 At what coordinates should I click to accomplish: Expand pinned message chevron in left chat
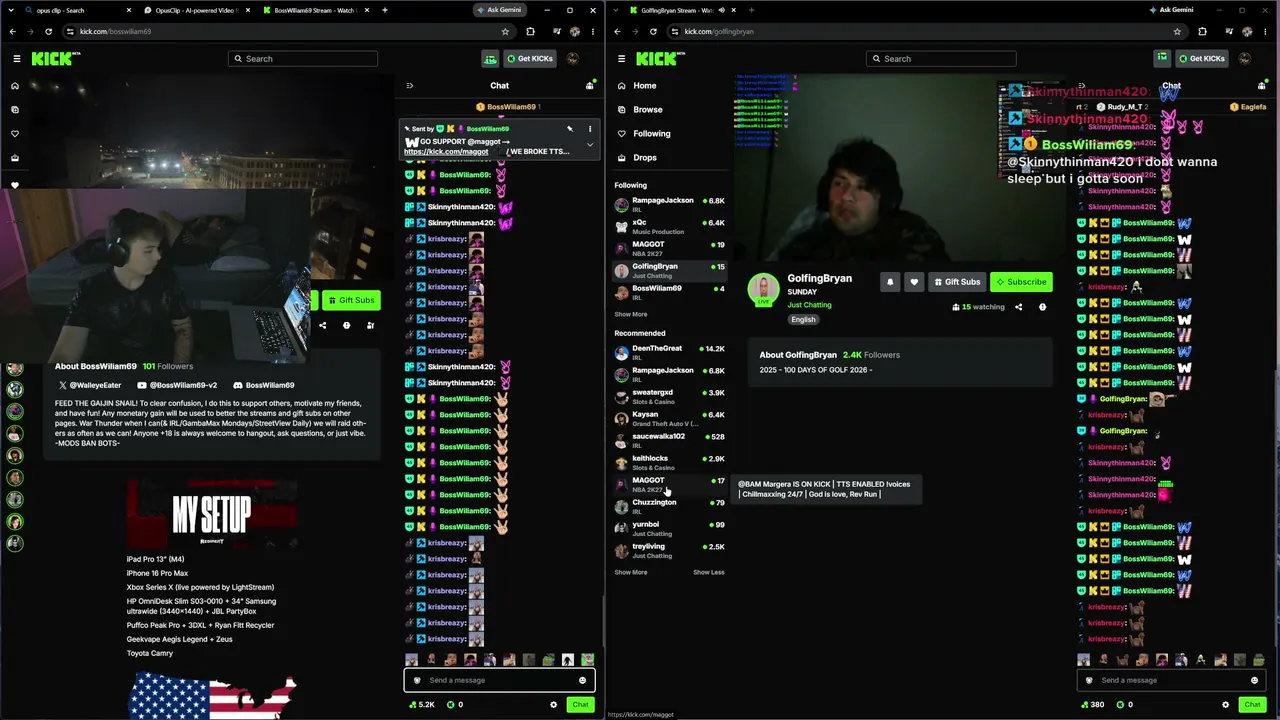pos(590,145)
